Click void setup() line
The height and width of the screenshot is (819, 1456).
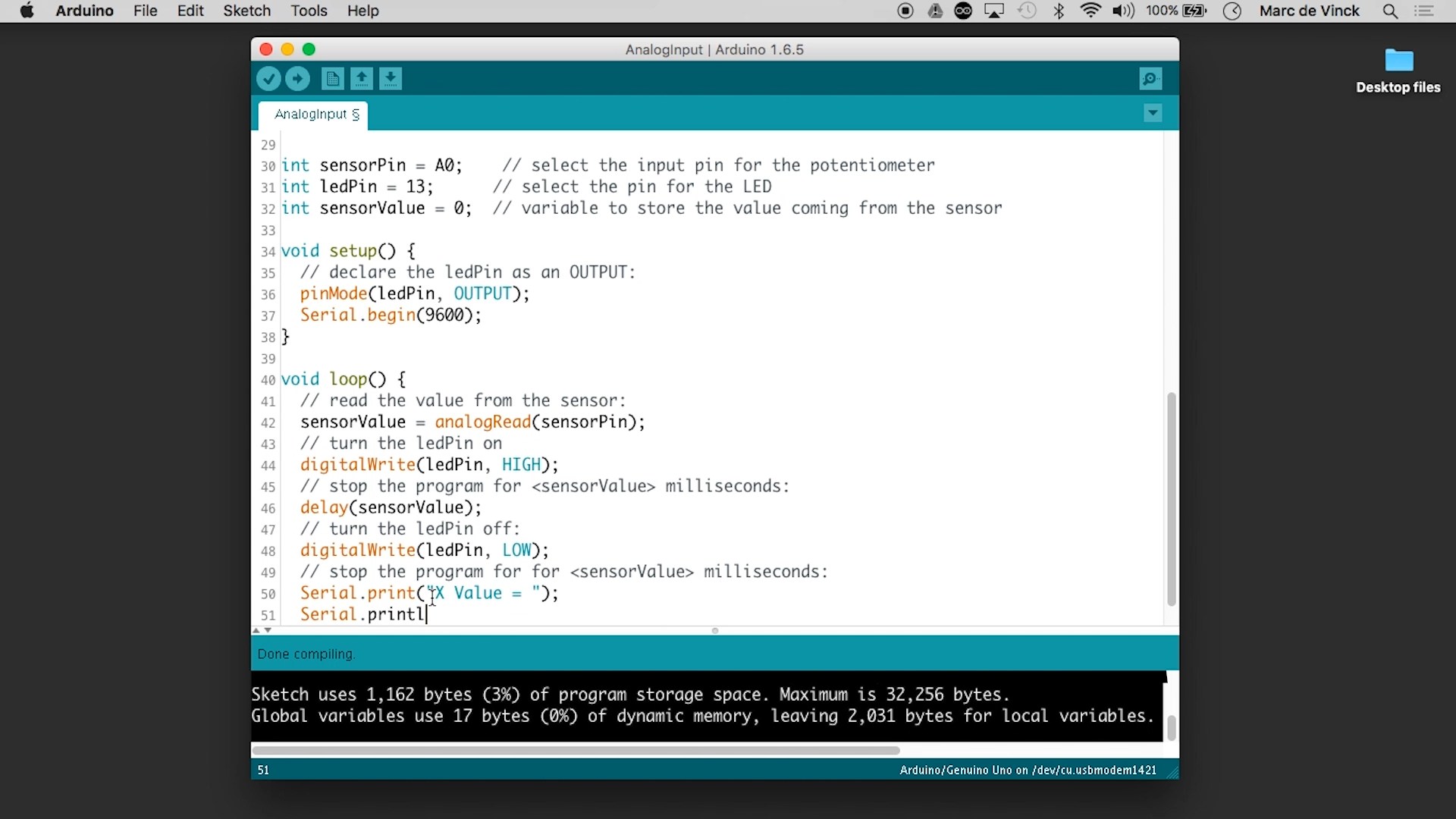(x=348, y=251)
